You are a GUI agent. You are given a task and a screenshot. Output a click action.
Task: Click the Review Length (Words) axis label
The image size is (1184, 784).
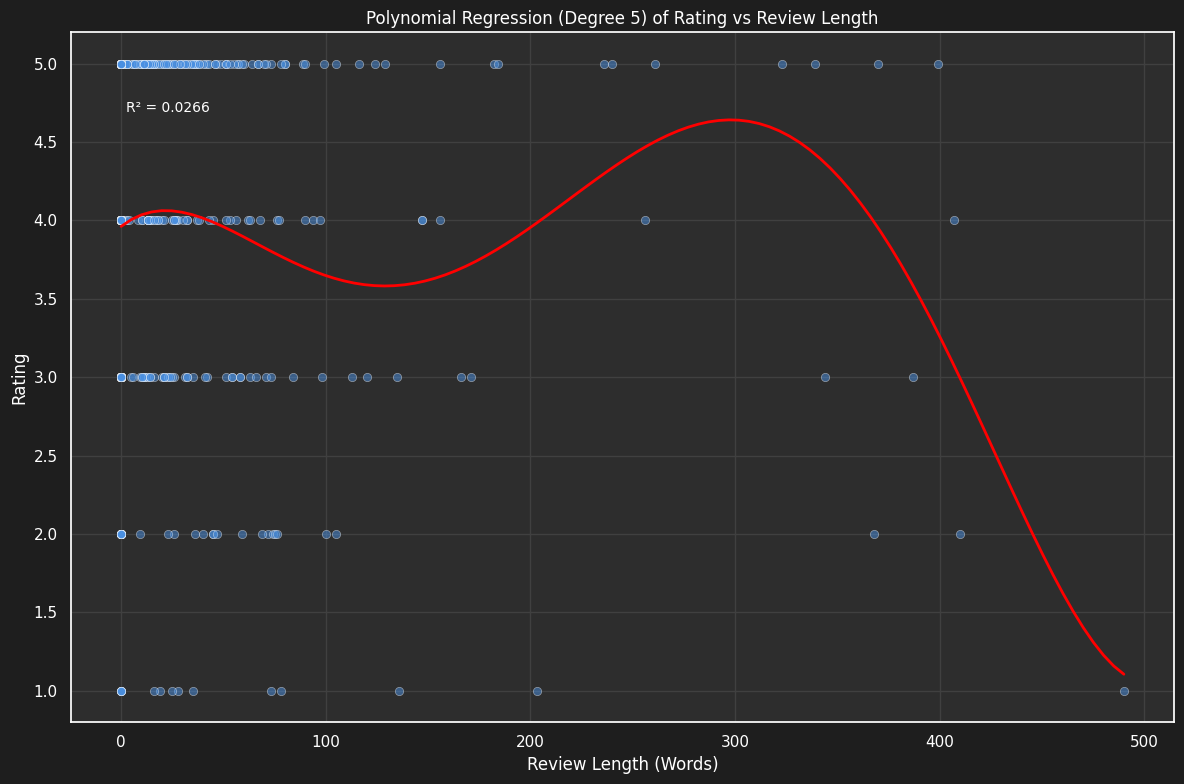pos(622,763)
